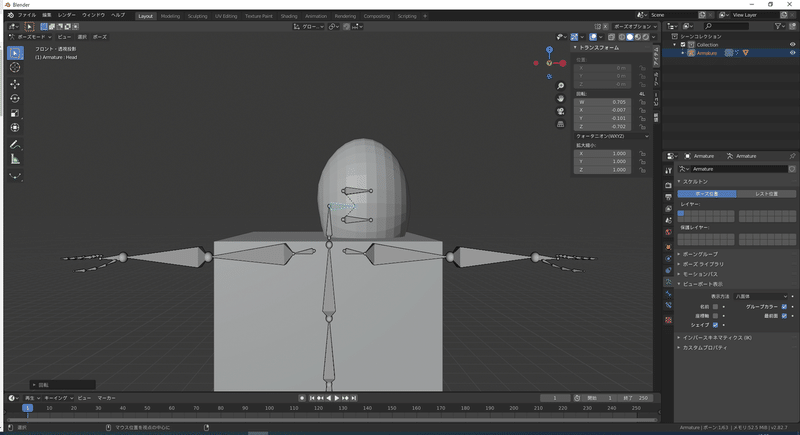Viewport: 800px width, 435px height.
Task: Open the キーイング timeline menu
Action: pos(59,398)
